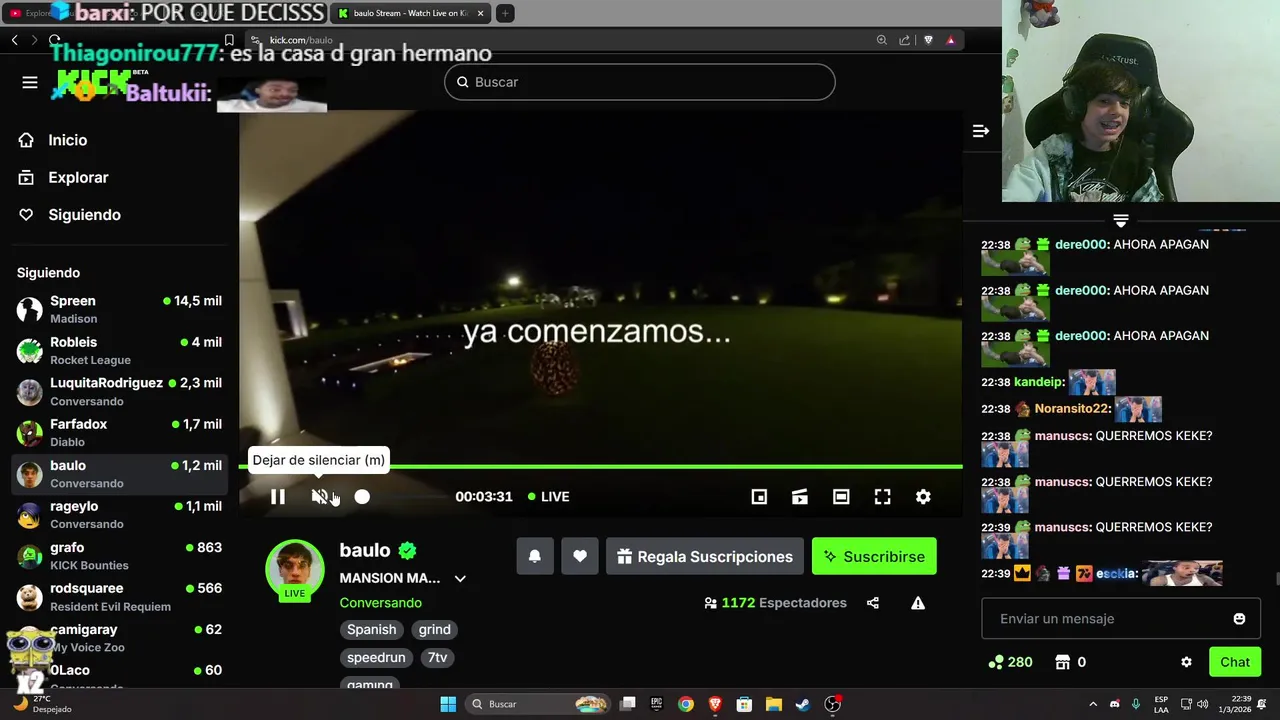Open rageylo channel in followed list
This screenshot has height=720, width=1280.
tap(119, 514)
